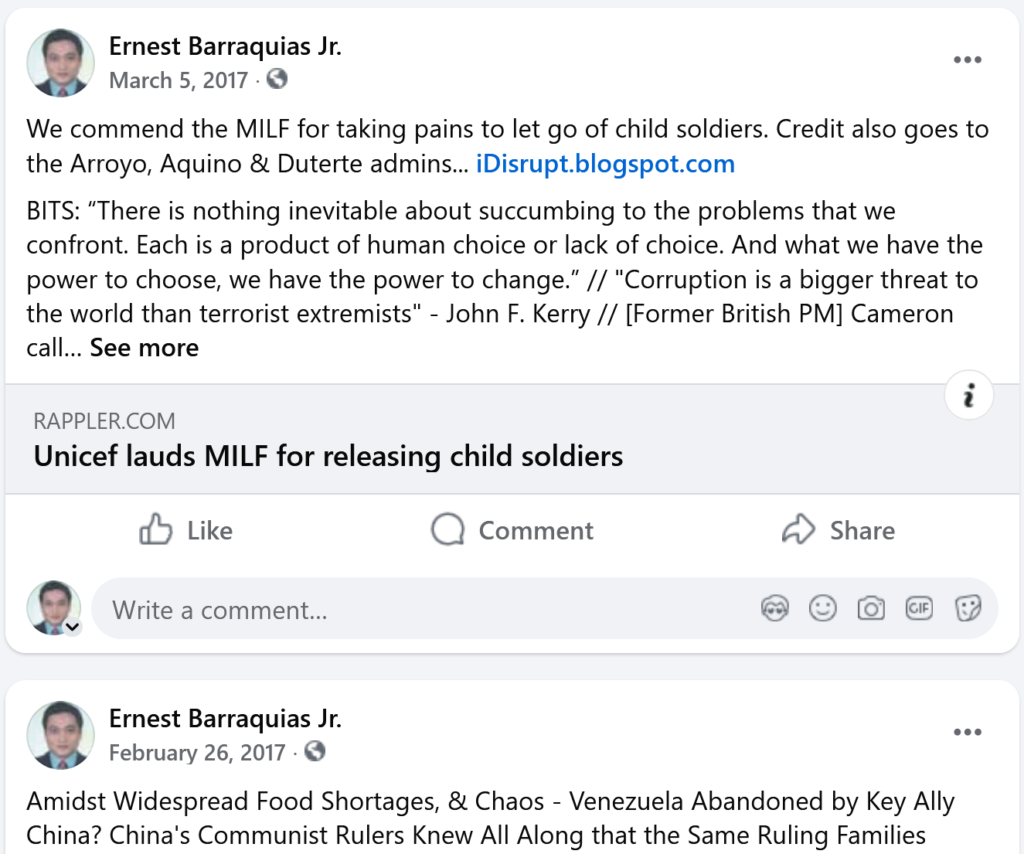Click the link info 'i' icon

coord(968,397)
